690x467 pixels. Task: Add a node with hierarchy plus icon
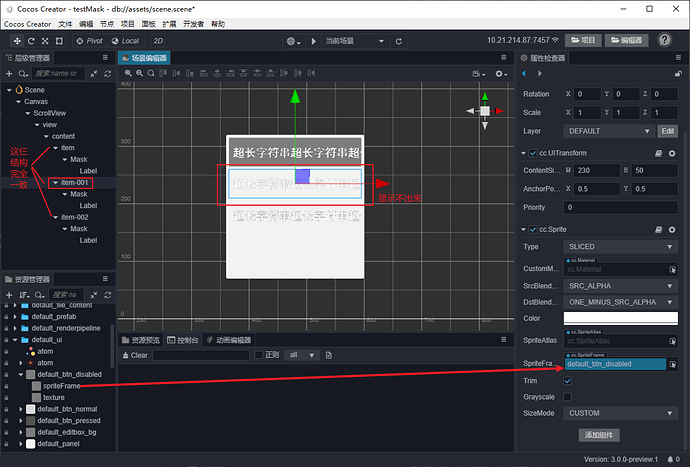coord(9,74)
